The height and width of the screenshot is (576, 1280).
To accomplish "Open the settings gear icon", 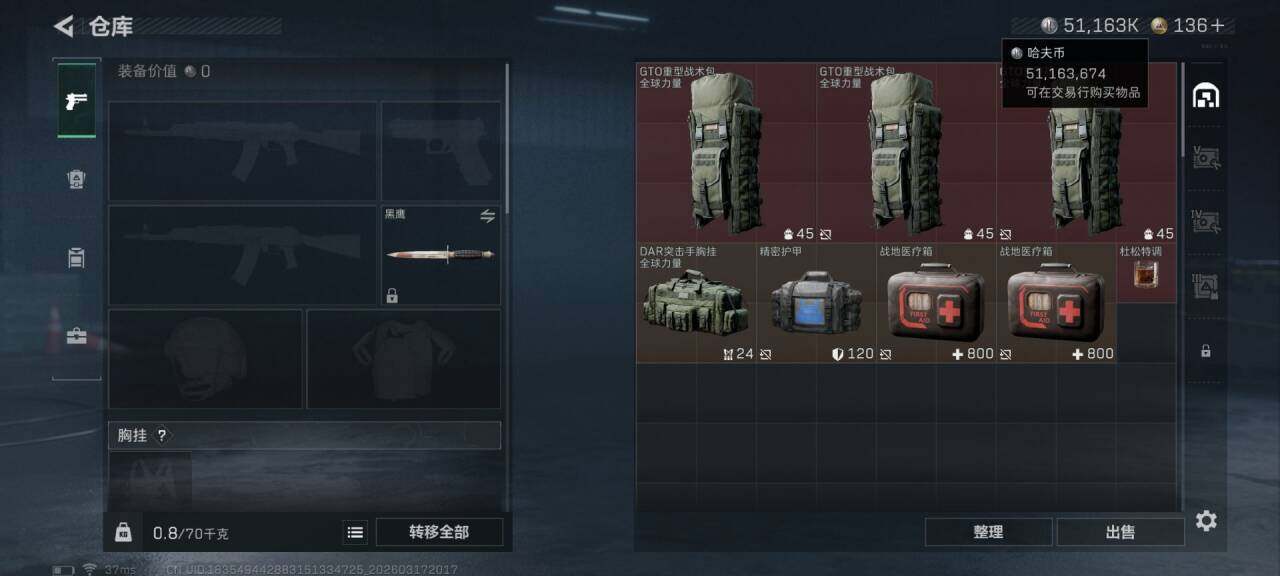I will tap(1206, 521).
